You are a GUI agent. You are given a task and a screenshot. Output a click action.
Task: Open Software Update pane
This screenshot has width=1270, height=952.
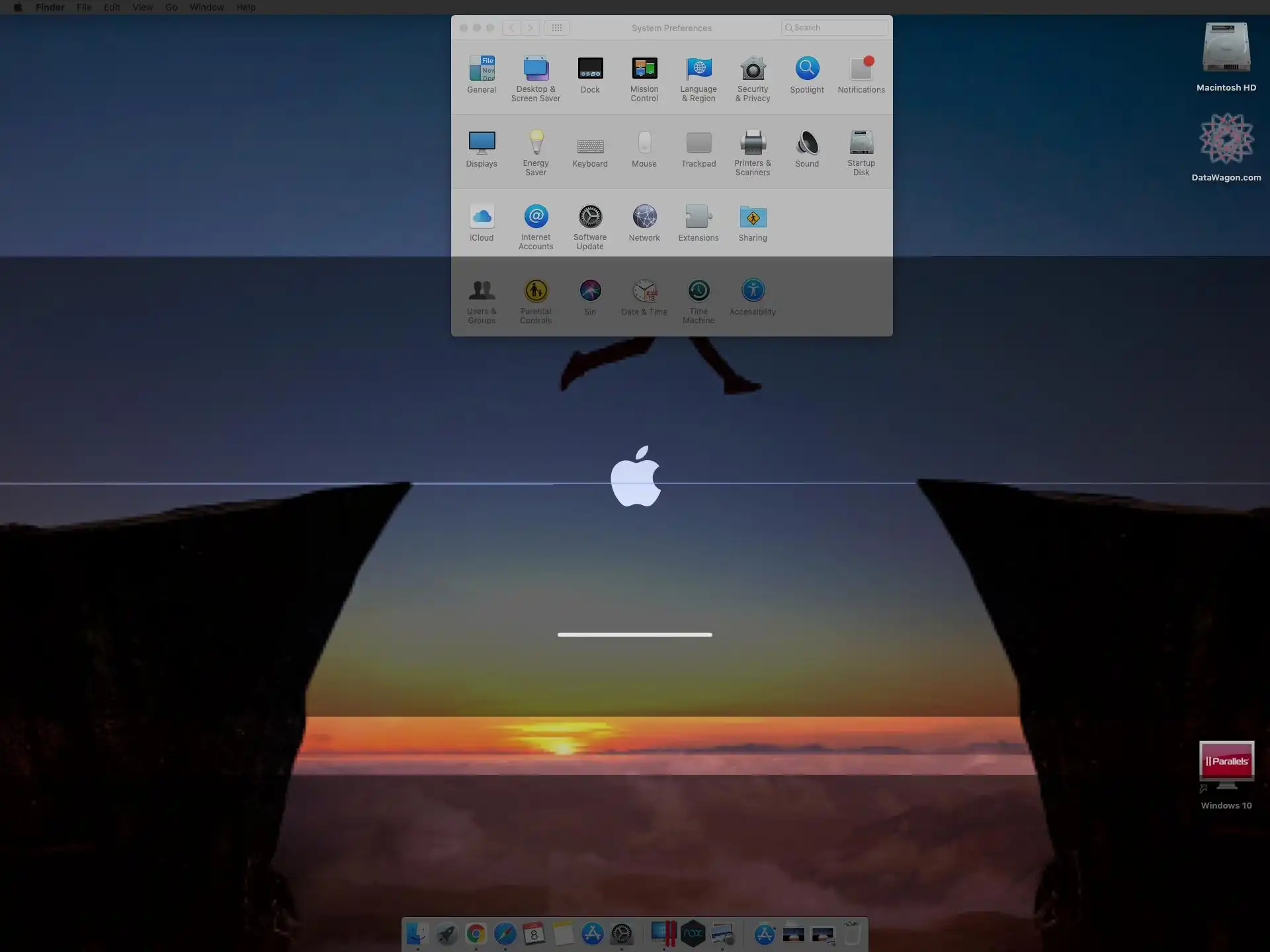click(x=590, y=217)
